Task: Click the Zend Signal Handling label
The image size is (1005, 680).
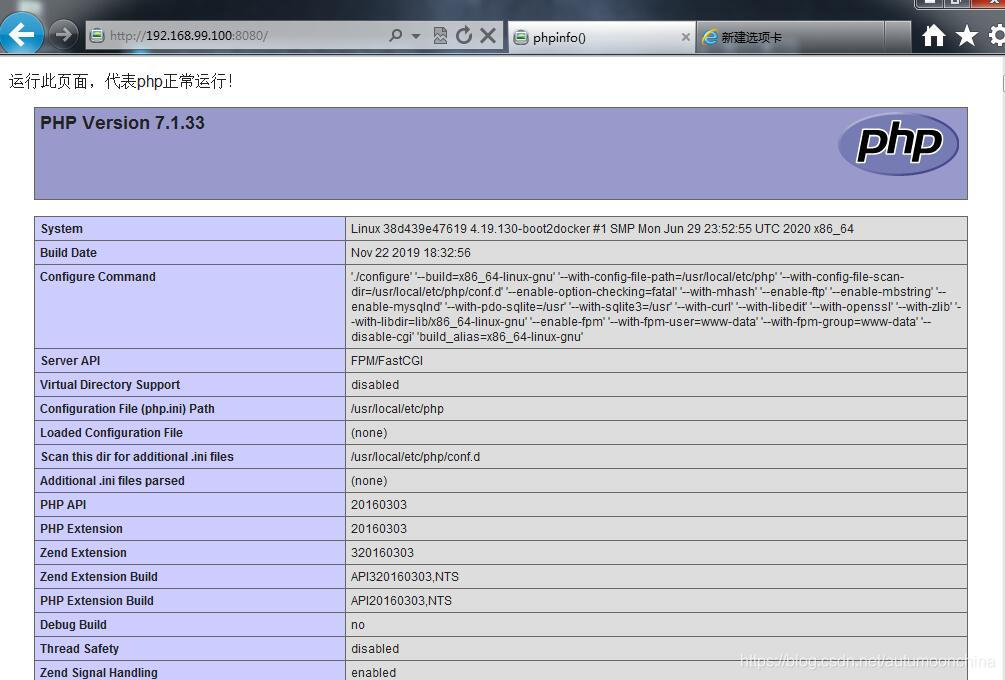Action: point(98,672)
